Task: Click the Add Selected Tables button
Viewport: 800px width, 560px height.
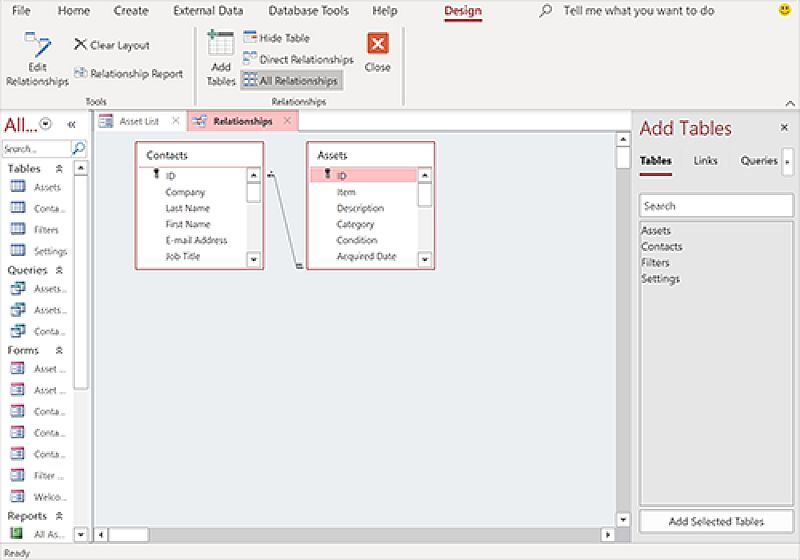Action: [716, 521]
